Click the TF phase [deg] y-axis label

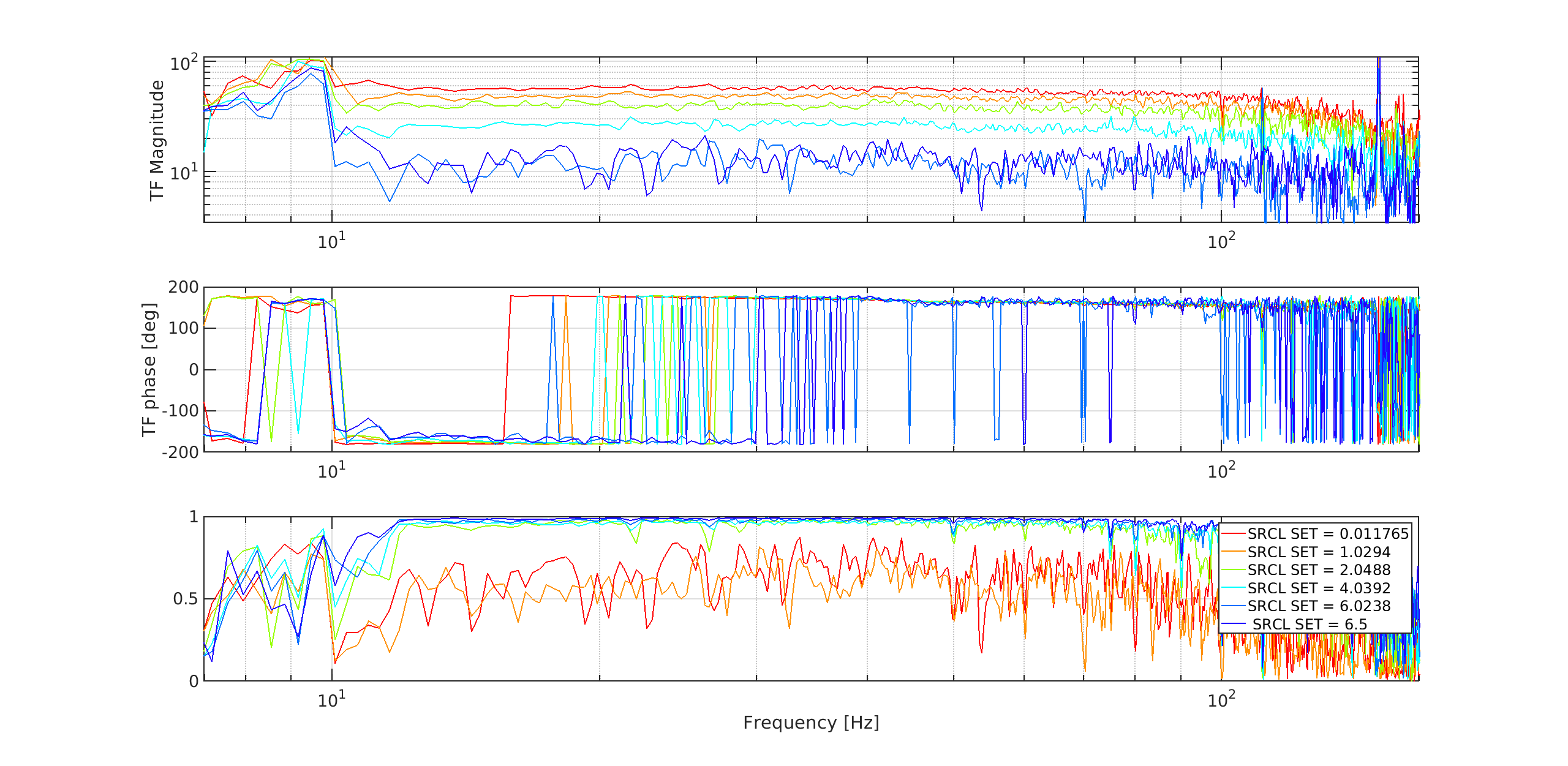pos(149,369)
